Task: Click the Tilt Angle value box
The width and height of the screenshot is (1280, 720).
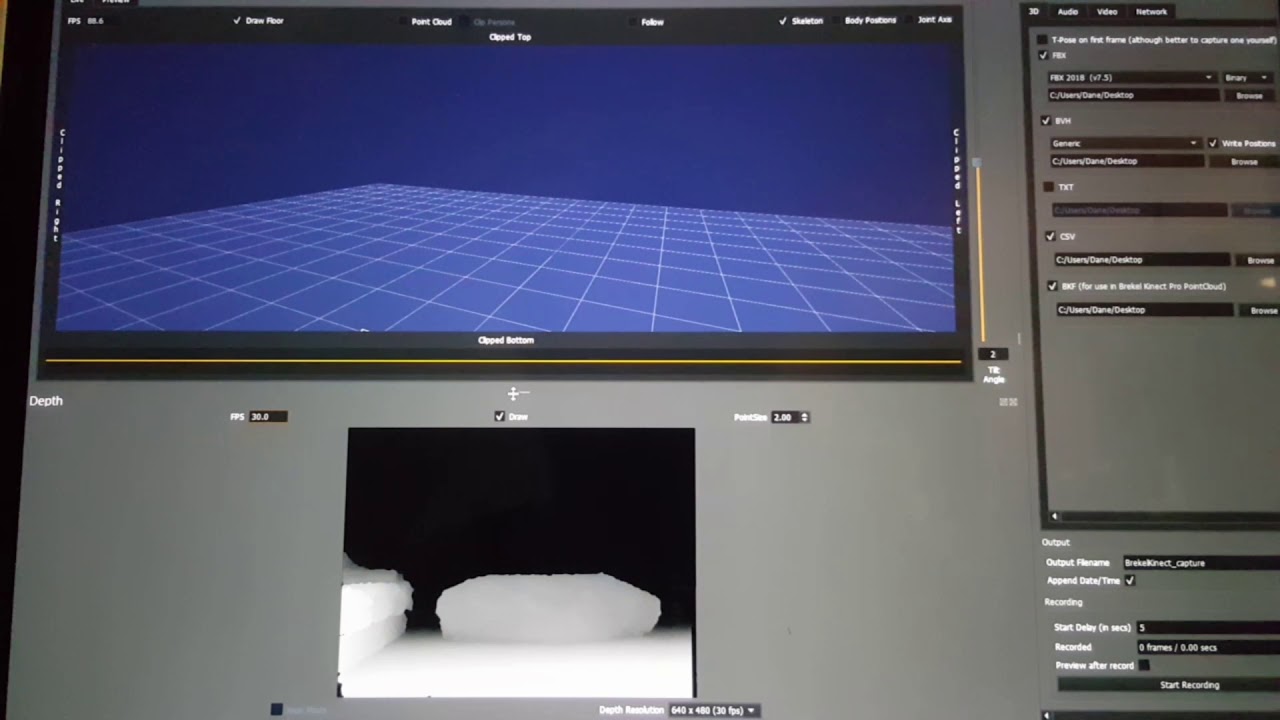Action: pyautogui.click(x=992, y=354)
